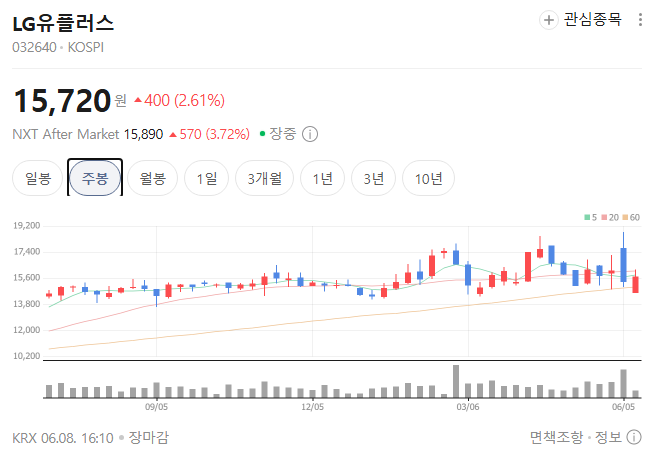Viewport: 658px width, 456px height.
Task: Select the 일봉 daily chart tab
Action: tap(38, 178)
